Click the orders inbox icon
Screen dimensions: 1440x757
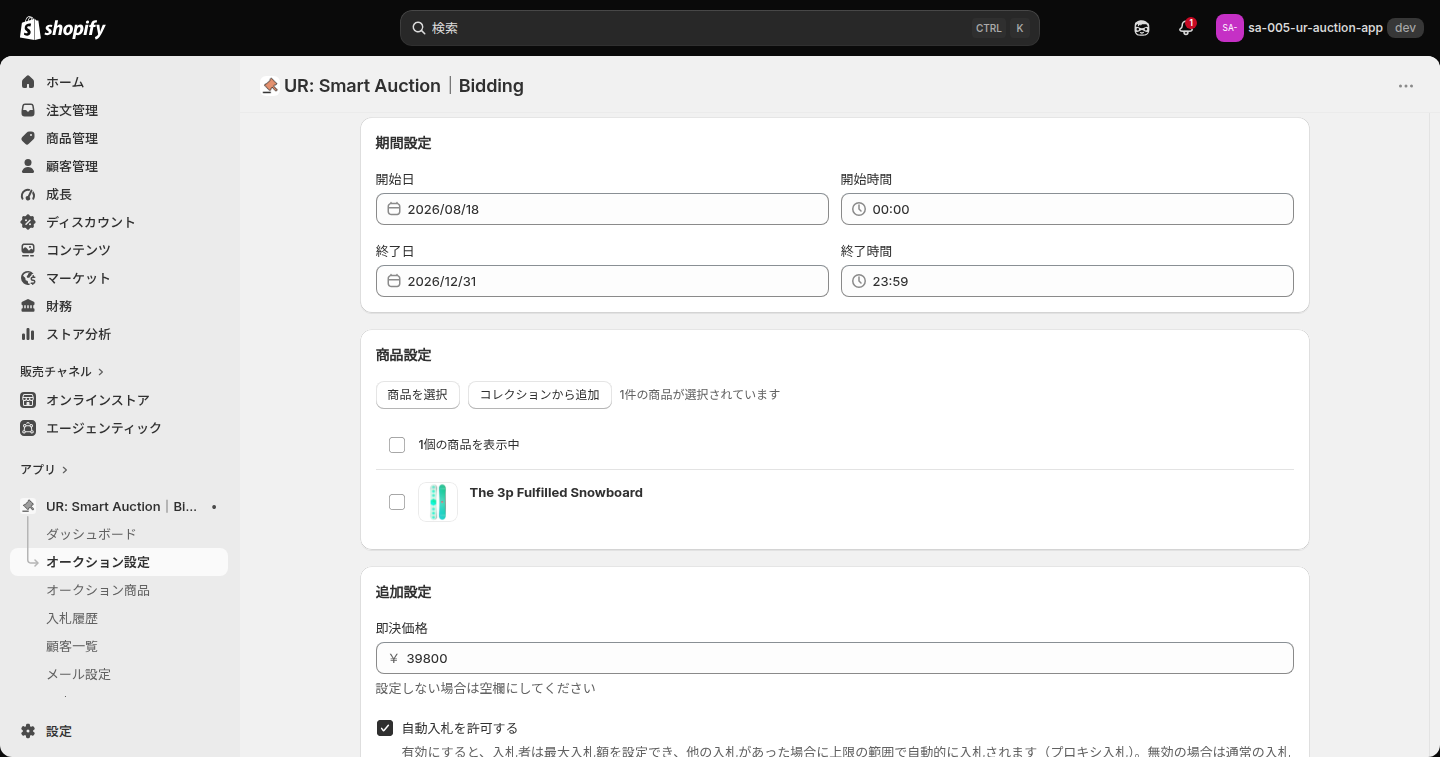[28, 110]
